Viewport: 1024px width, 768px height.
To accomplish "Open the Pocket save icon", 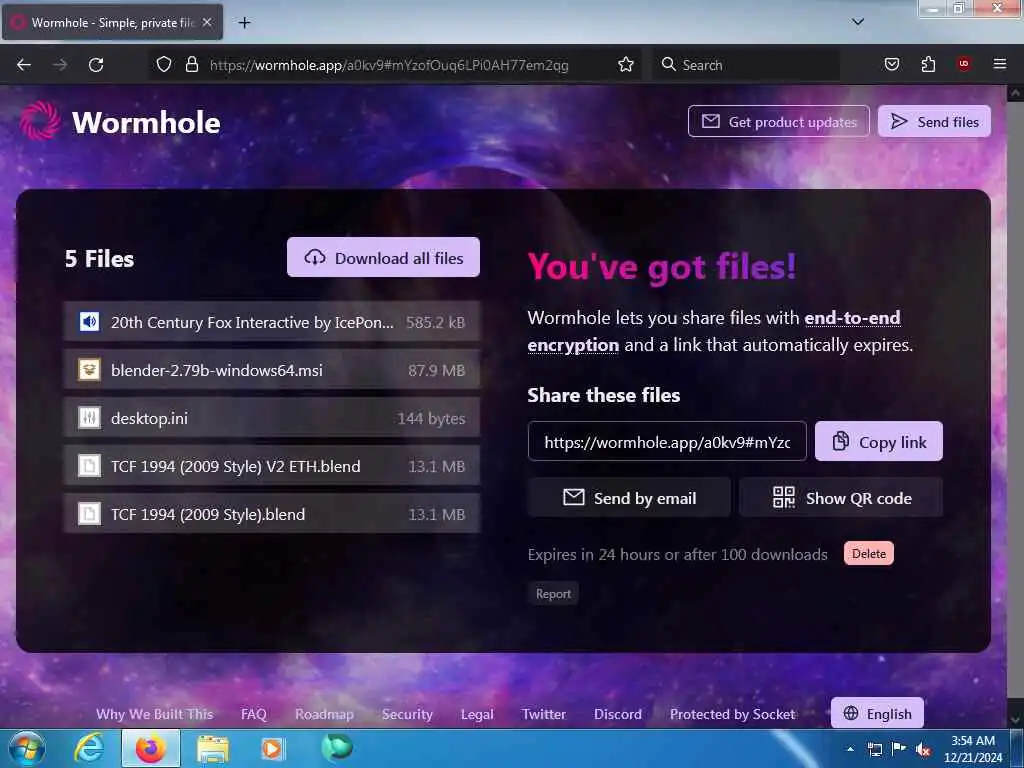I will point(891,64).
